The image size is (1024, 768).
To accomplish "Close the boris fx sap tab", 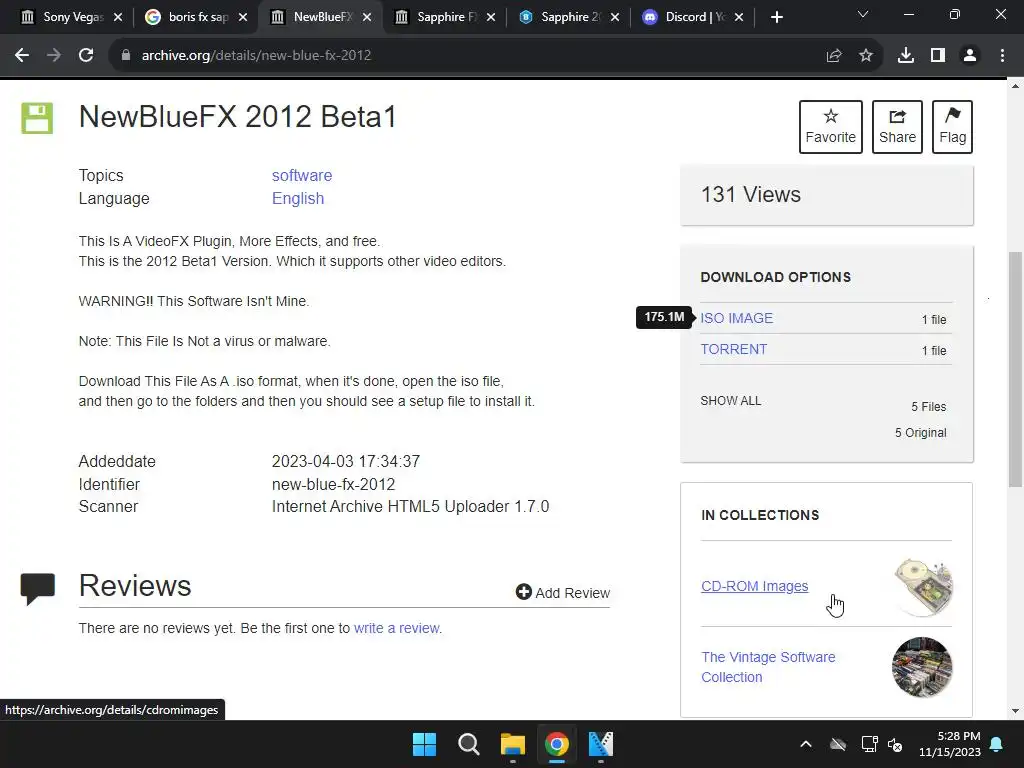I will point(243,17).
